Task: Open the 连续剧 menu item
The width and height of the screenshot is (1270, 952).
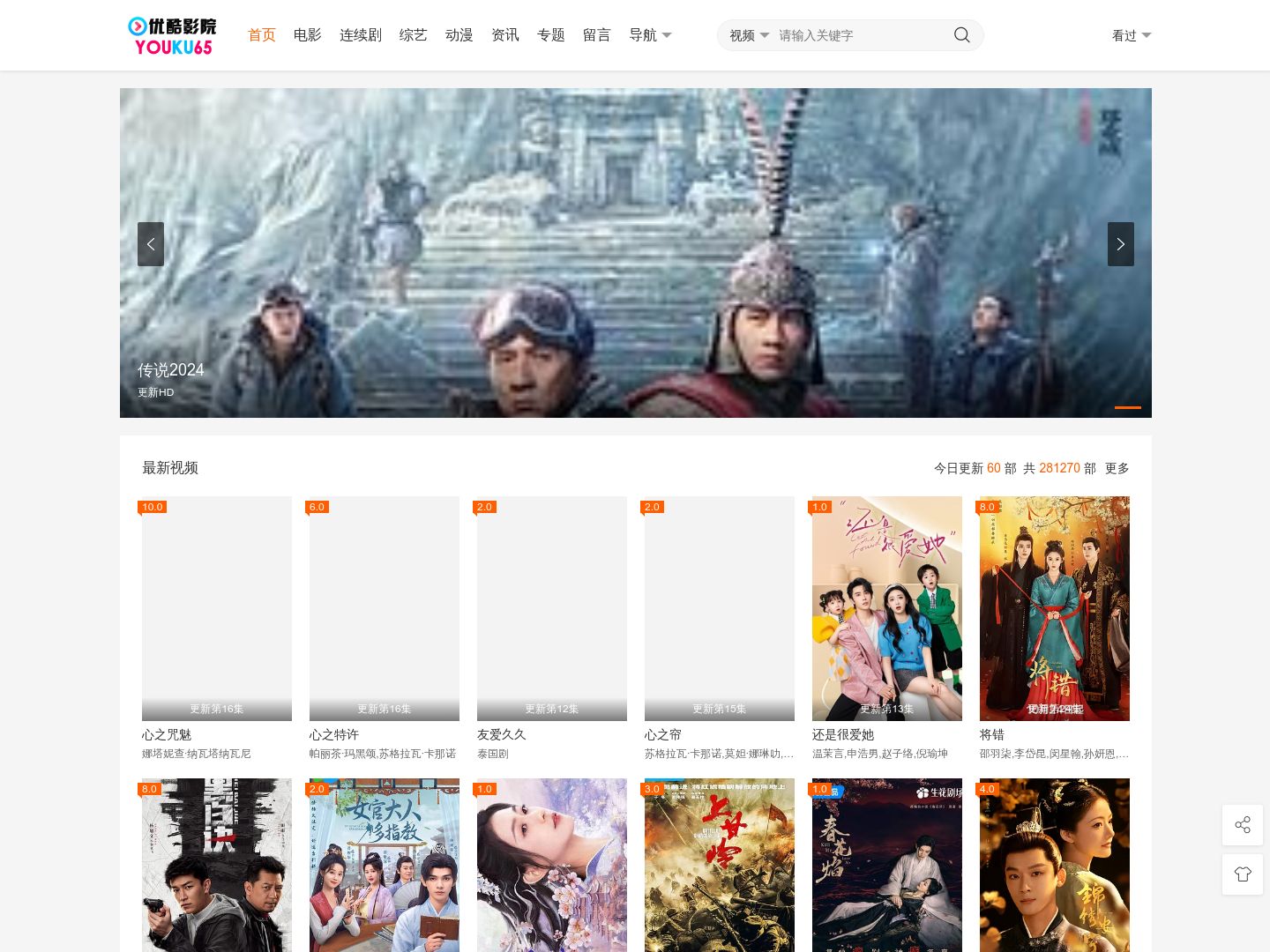Action: point(361,35)
